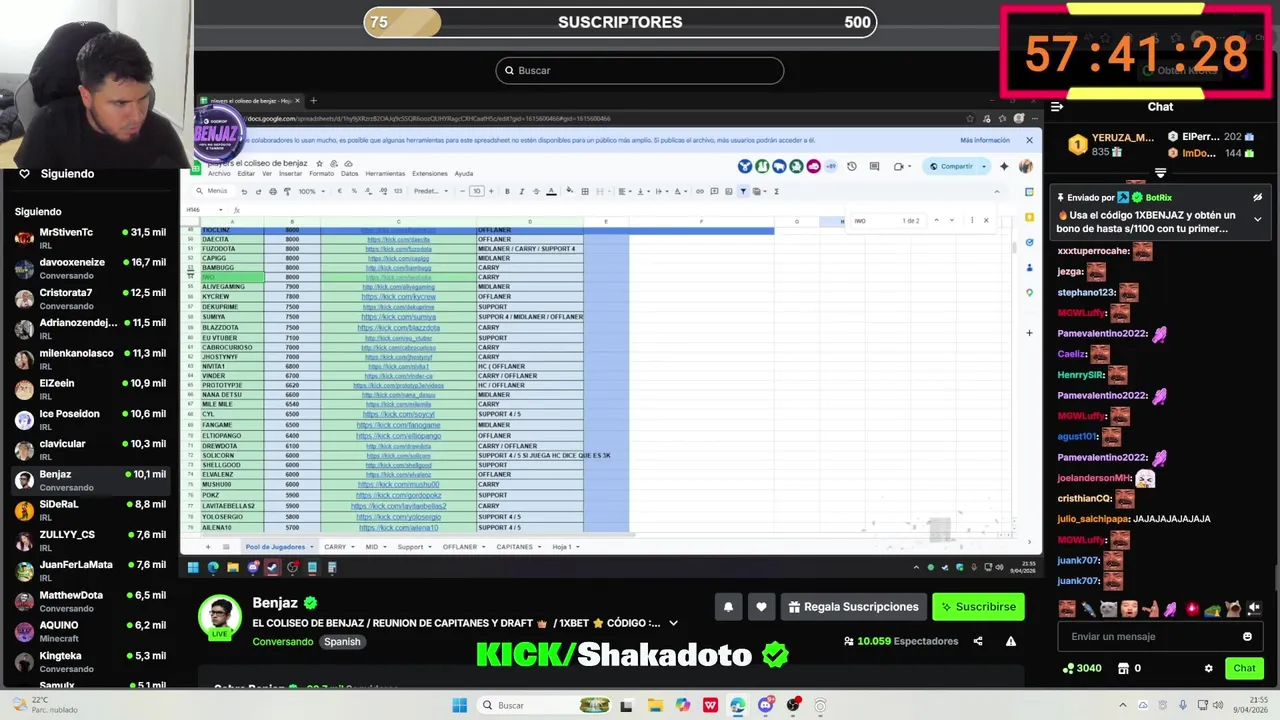Open the 100% zoom dropdown in Sheets
Viewport: 1280px width, 720px height.
[x=310, y=191]
